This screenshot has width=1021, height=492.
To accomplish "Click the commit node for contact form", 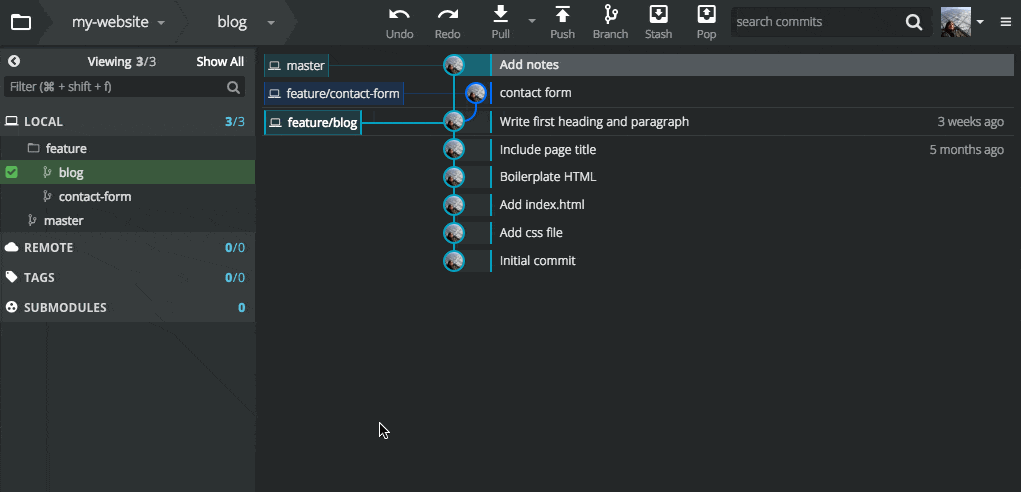I will click(x=476, y=92).
